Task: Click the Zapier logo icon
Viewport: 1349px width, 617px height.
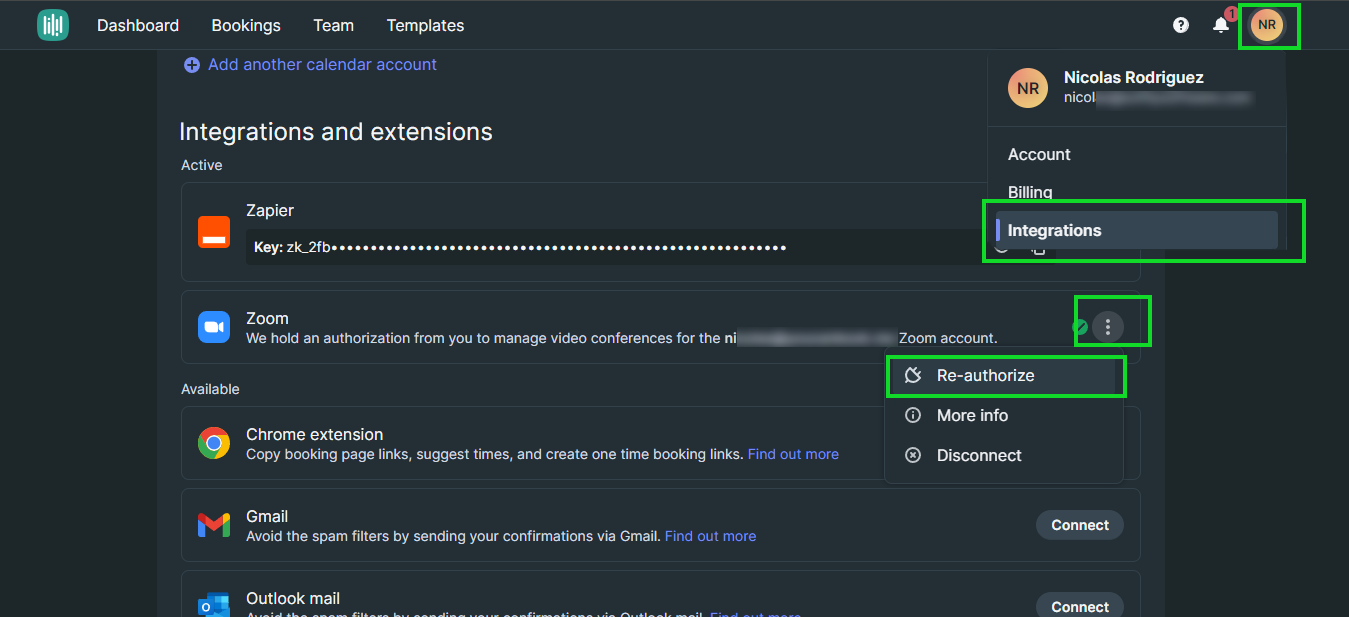Action: coord(214,232)
